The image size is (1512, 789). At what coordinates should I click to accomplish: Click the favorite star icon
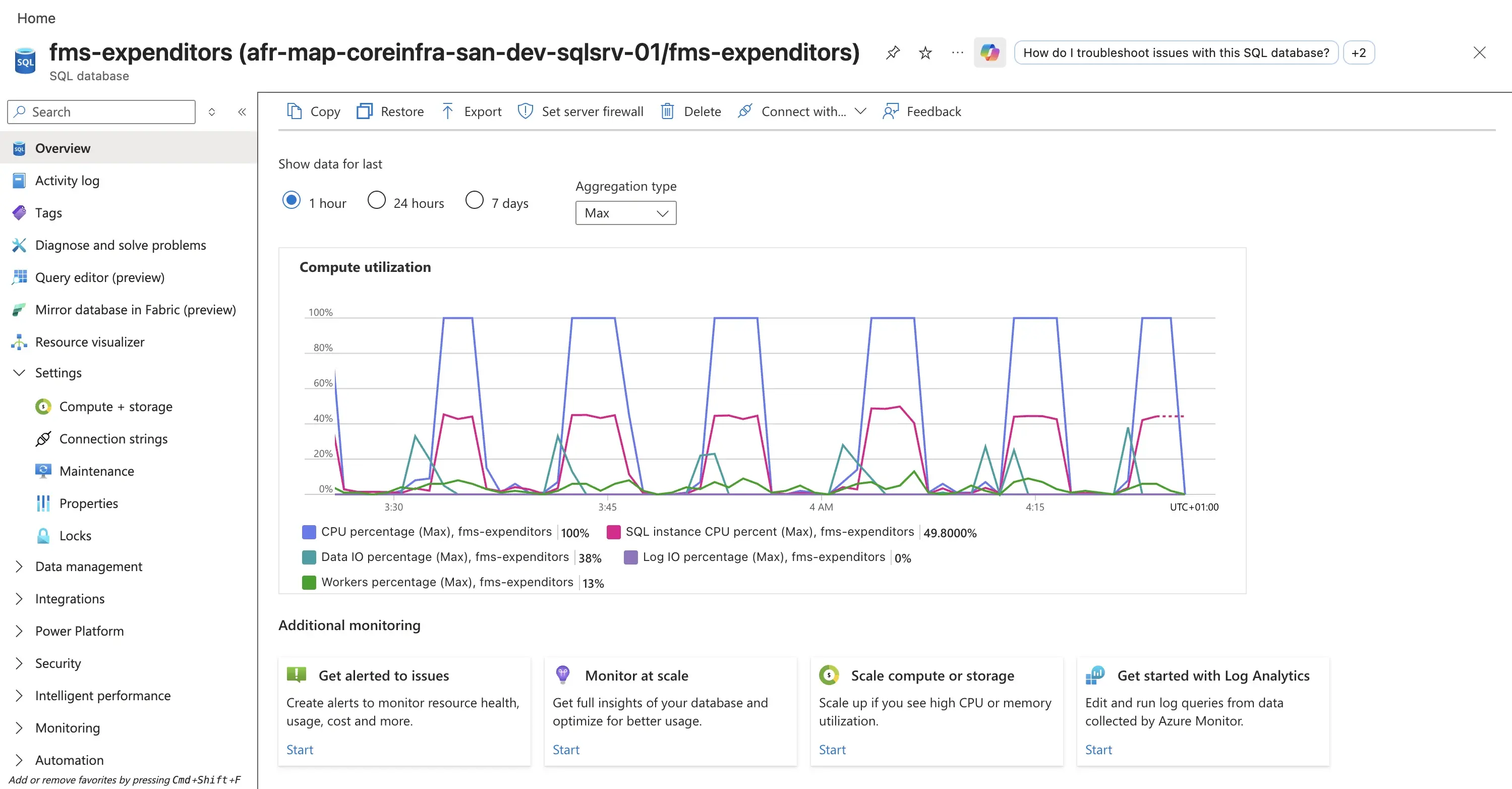coord(925,53)
